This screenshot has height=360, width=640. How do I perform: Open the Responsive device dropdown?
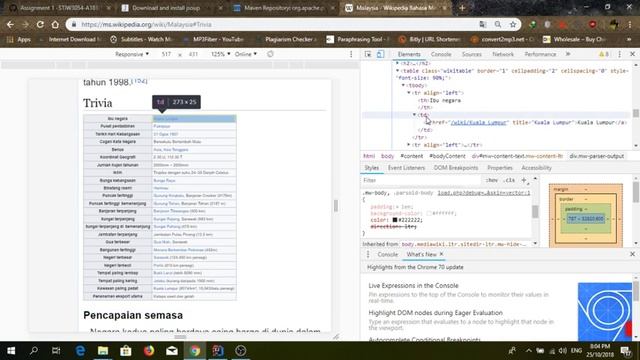pos(132,54)
